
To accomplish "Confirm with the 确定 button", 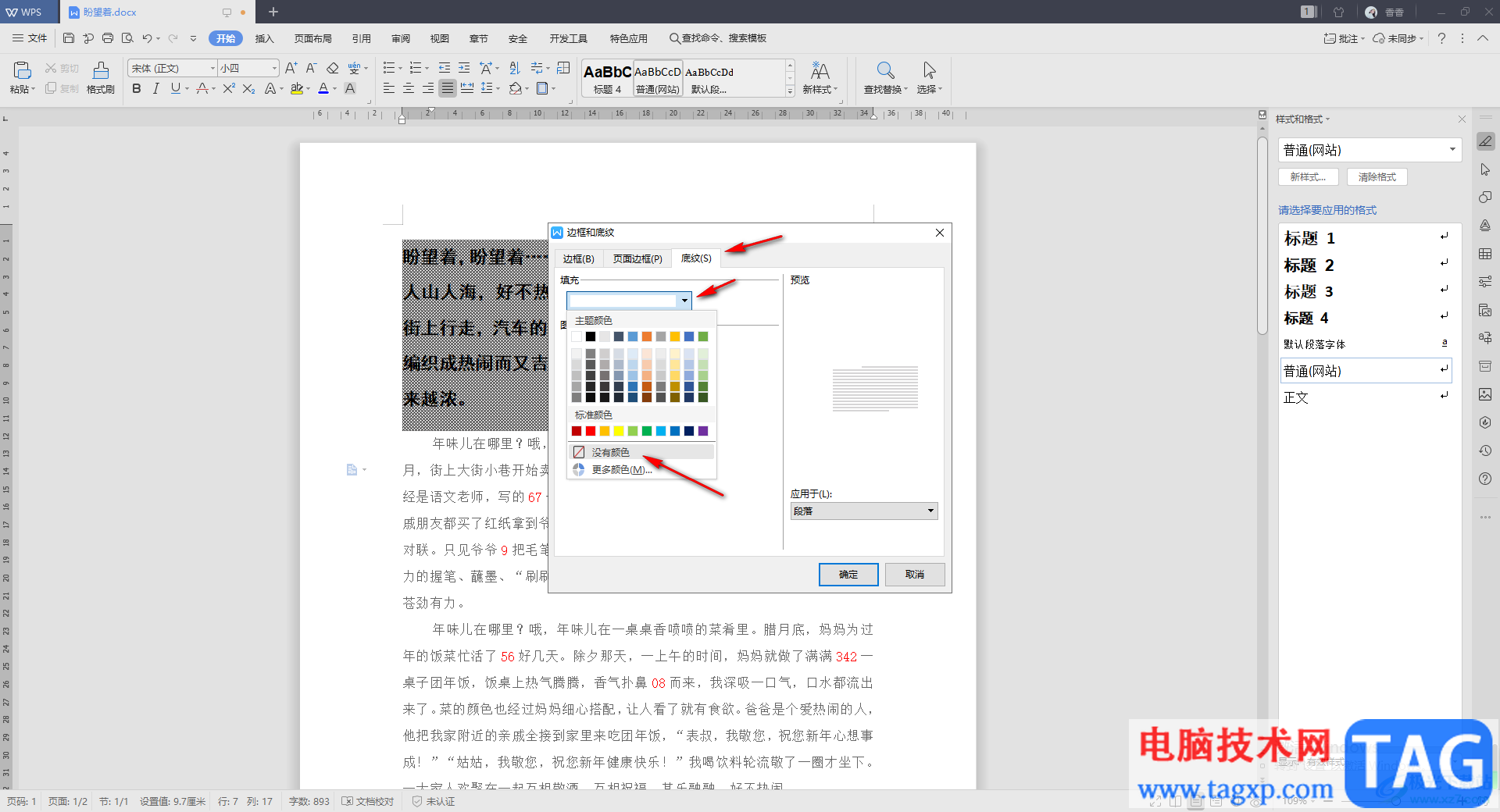I will coord(848,575).
